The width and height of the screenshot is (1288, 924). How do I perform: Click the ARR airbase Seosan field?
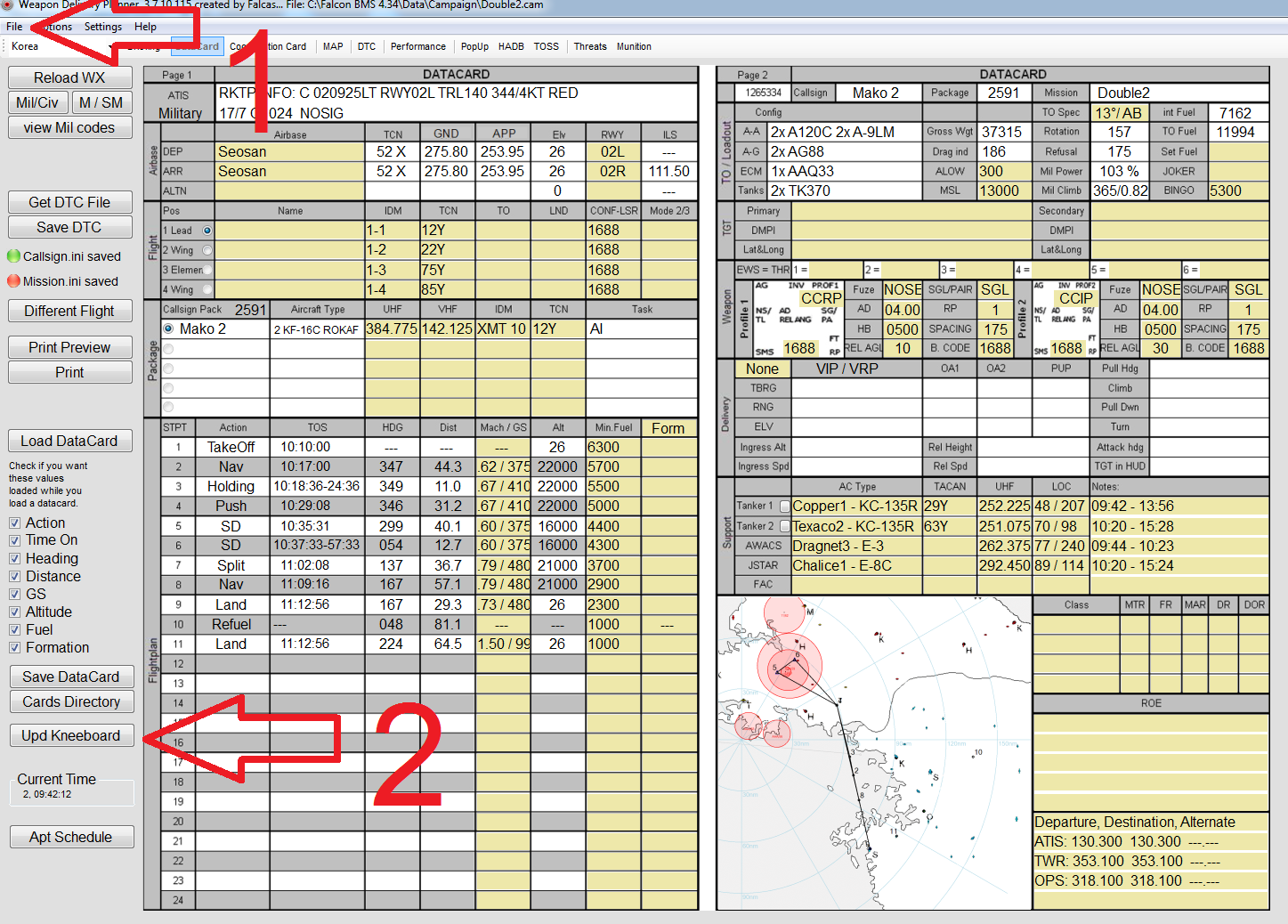coord(290,171)
